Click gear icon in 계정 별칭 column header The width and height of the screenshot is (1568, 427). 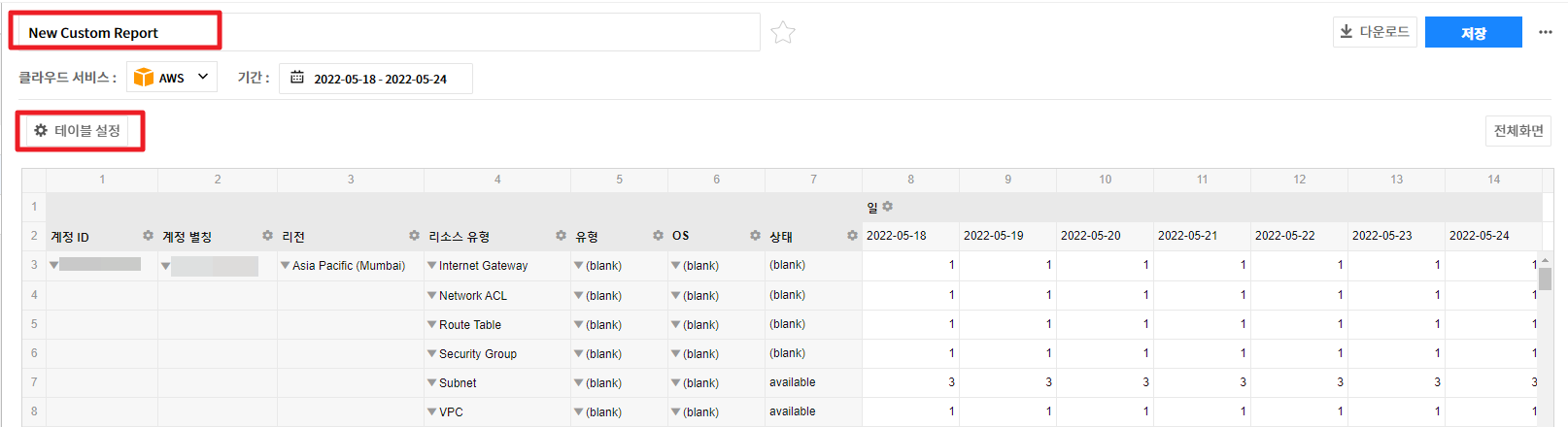click(267, 236)
